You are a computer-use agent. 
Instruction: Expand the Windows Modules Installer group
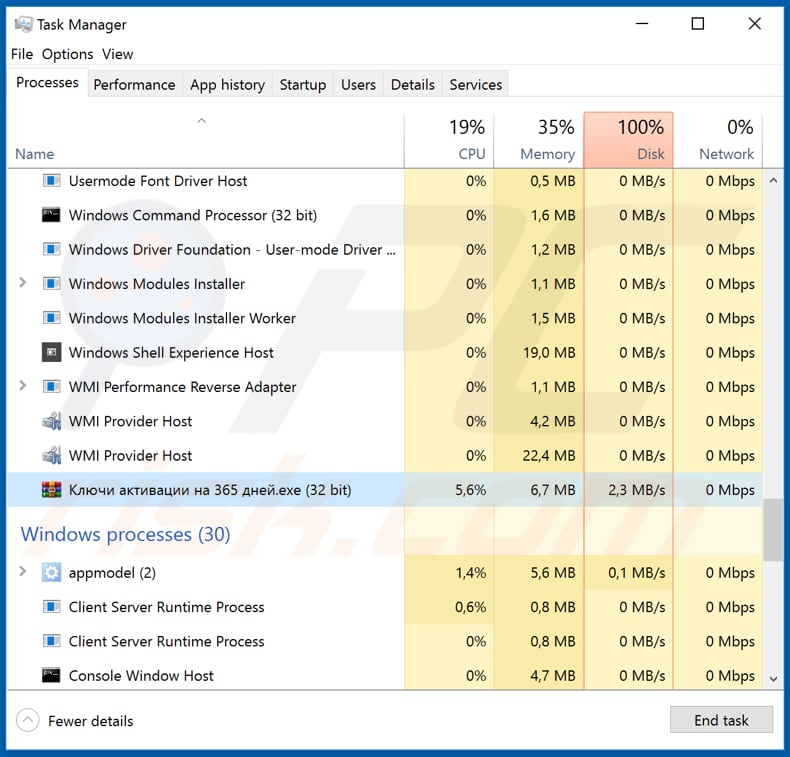coord(22,283)
